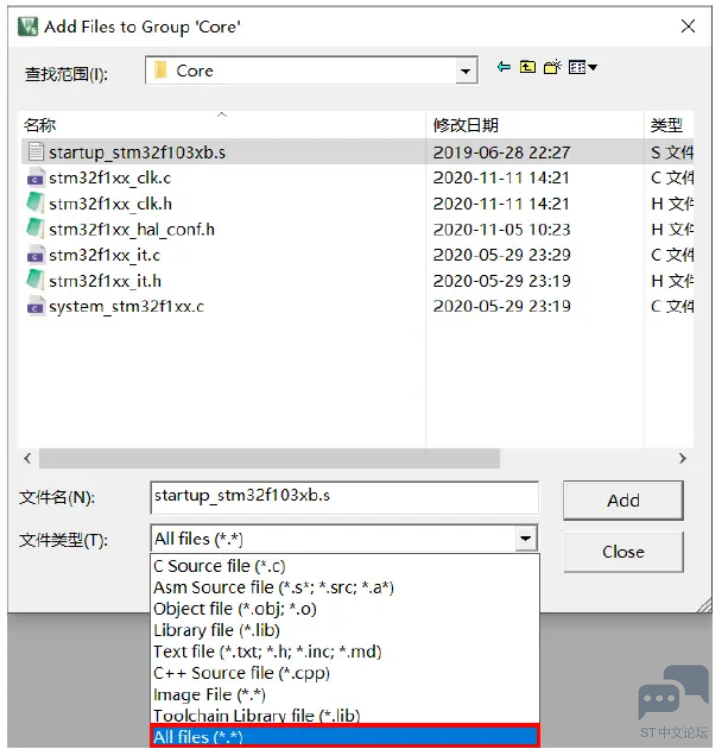Choose Toolchain Library file (*.lib) filter
Screen dimensions: 717x748
pos(345,716)
